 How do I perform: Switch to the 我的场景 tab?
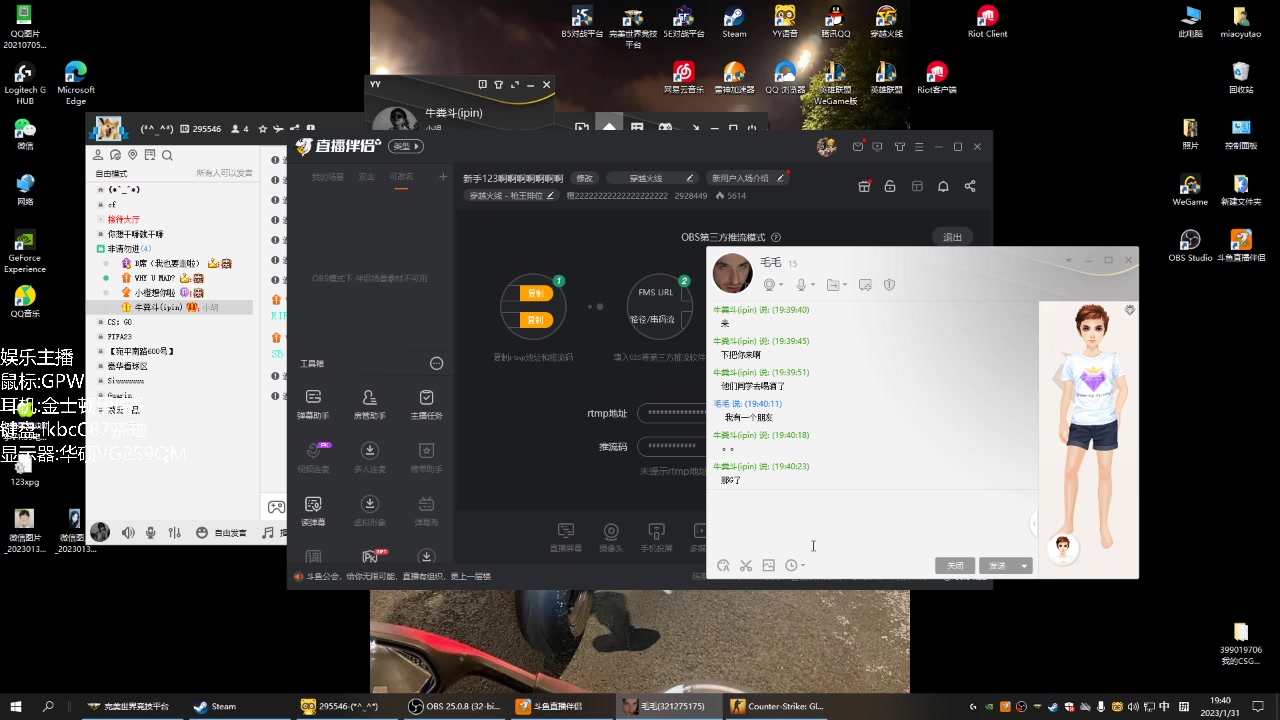coord(327,177)
